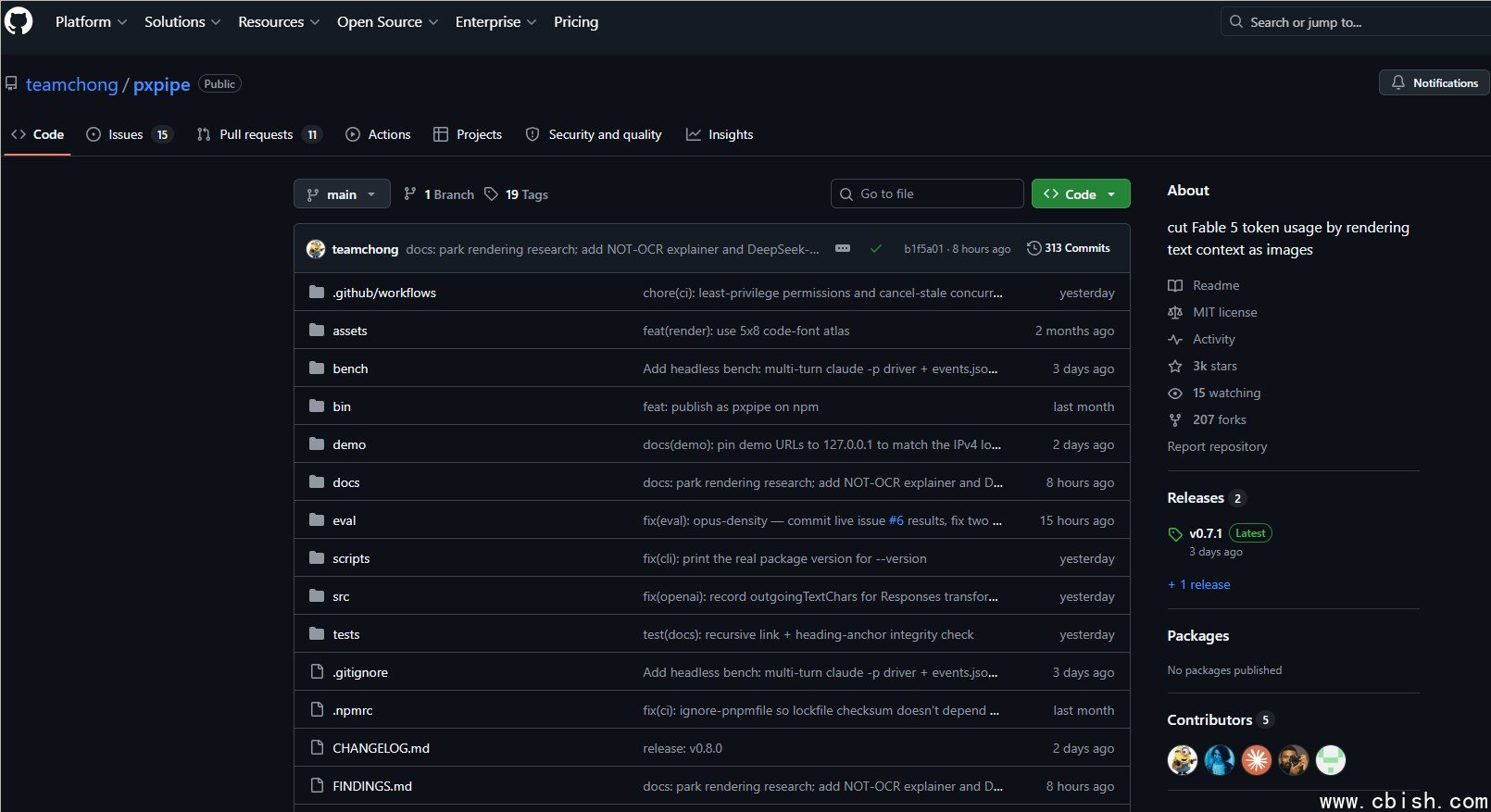Open the main branch dropdown
The width and height of the screenshot is (1491, 812).
(x=342, y=194)
